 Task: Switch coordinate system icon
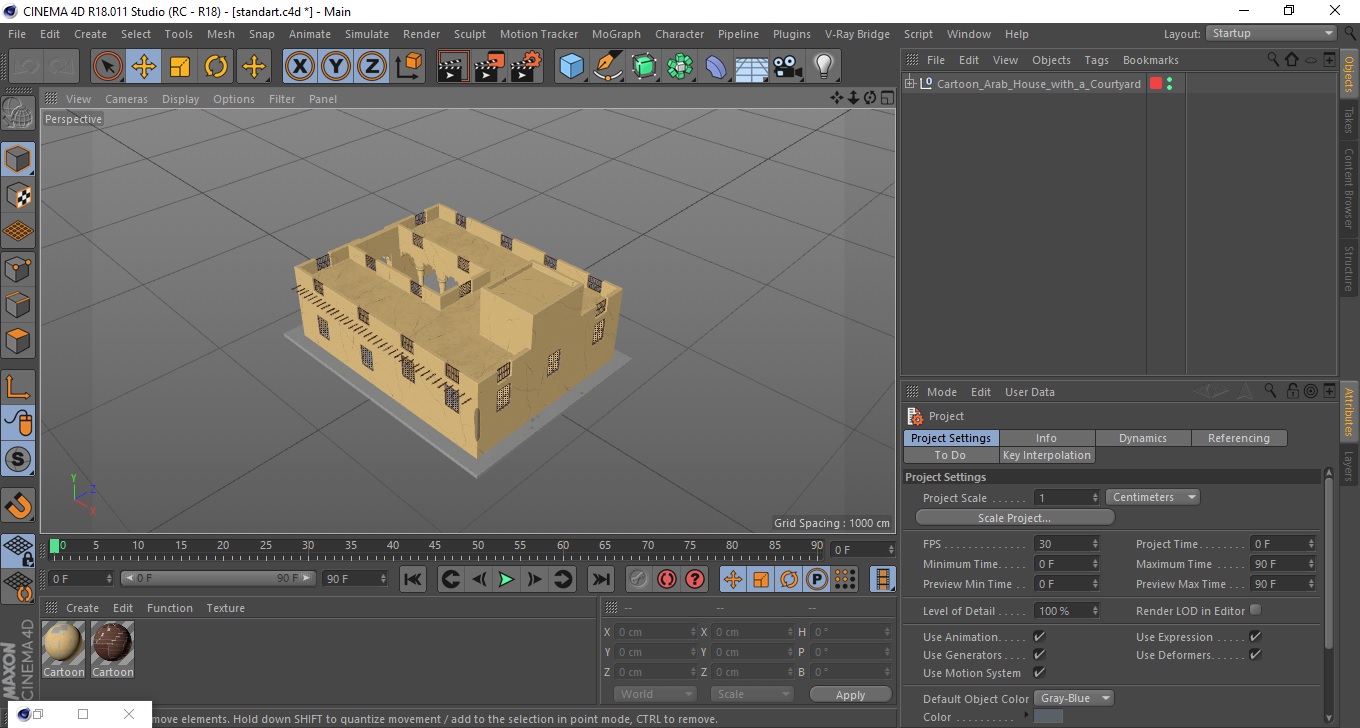[408, 67]
